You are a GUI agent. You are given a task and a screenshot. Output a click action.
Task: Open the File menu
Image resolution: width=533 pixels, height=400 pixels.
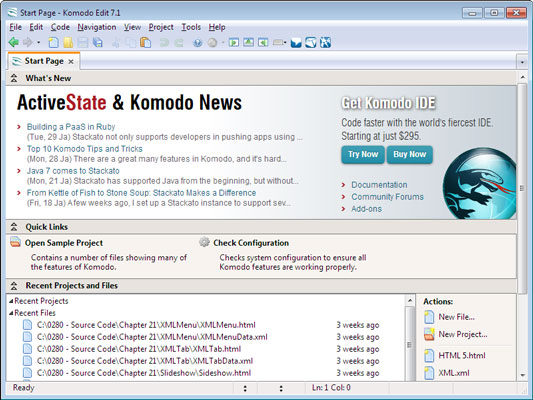coord(16,27)
